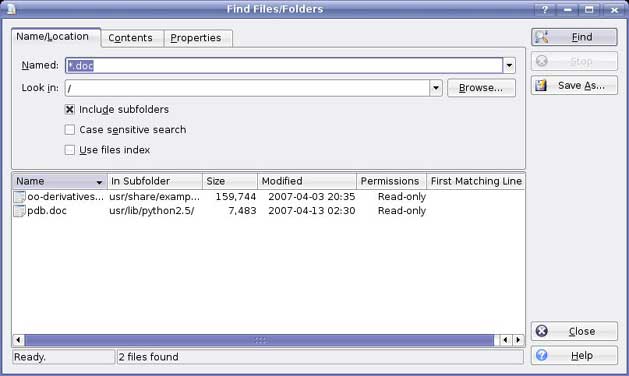Viewport: 629px width, 376px height.
Task: Save results with Save As button
Action: coord(574,85)
